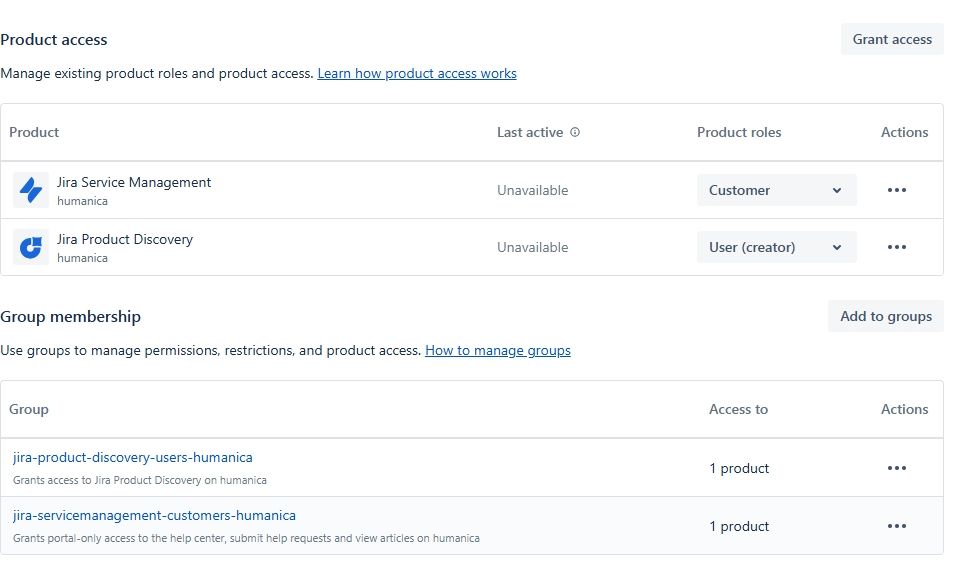Click humanica under Jira Service Management

82,201
